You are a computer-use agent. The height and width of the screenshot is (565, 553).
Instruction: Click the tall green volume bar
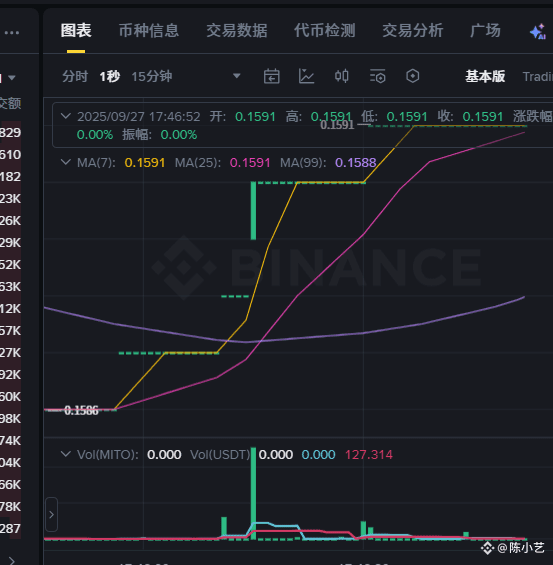(253, 493)
